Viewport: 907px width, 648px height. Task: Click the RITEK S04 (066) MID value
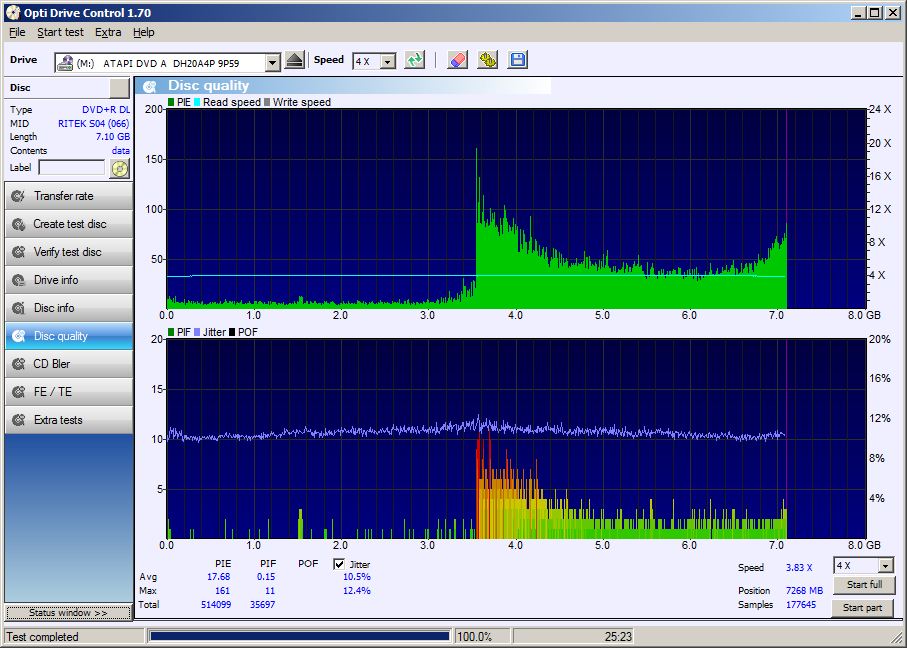(94, 123)
